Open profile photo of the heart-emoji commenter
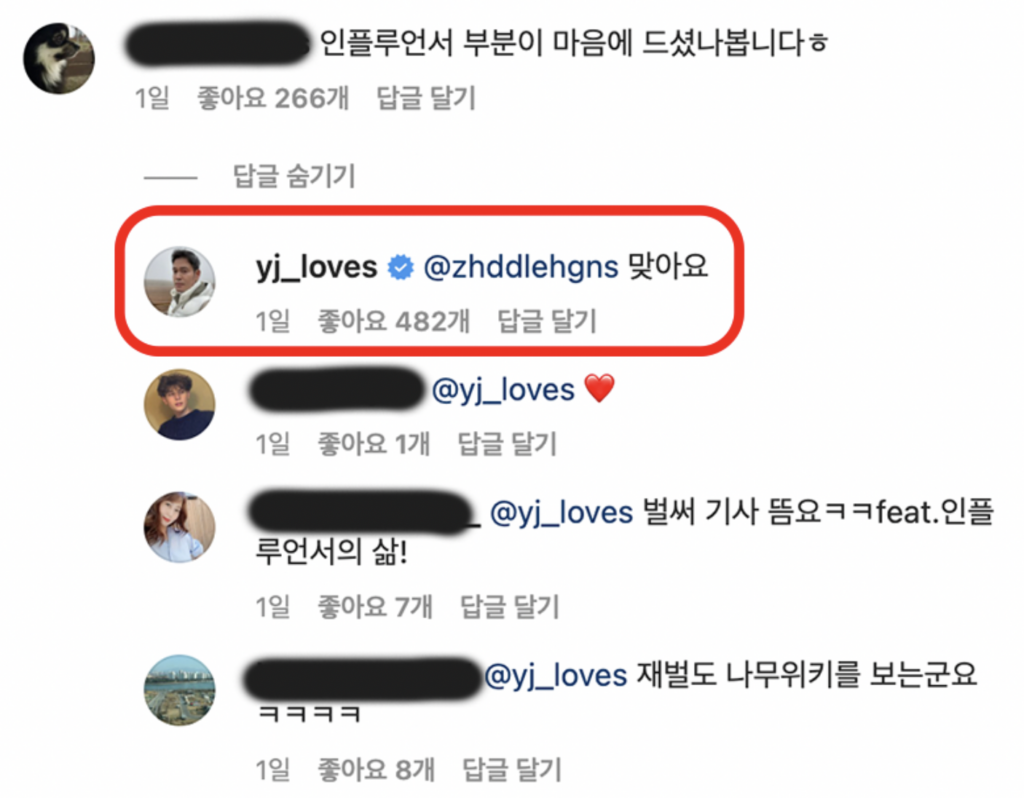 [180, 404]
